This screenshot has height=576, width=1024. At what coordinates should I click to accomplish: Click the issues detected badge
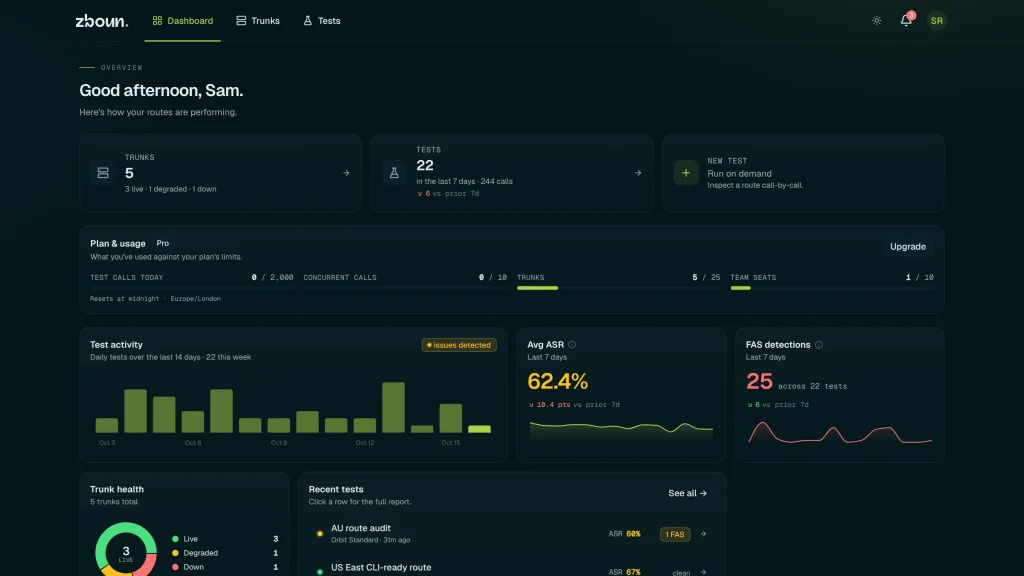[x=459, y=345]
